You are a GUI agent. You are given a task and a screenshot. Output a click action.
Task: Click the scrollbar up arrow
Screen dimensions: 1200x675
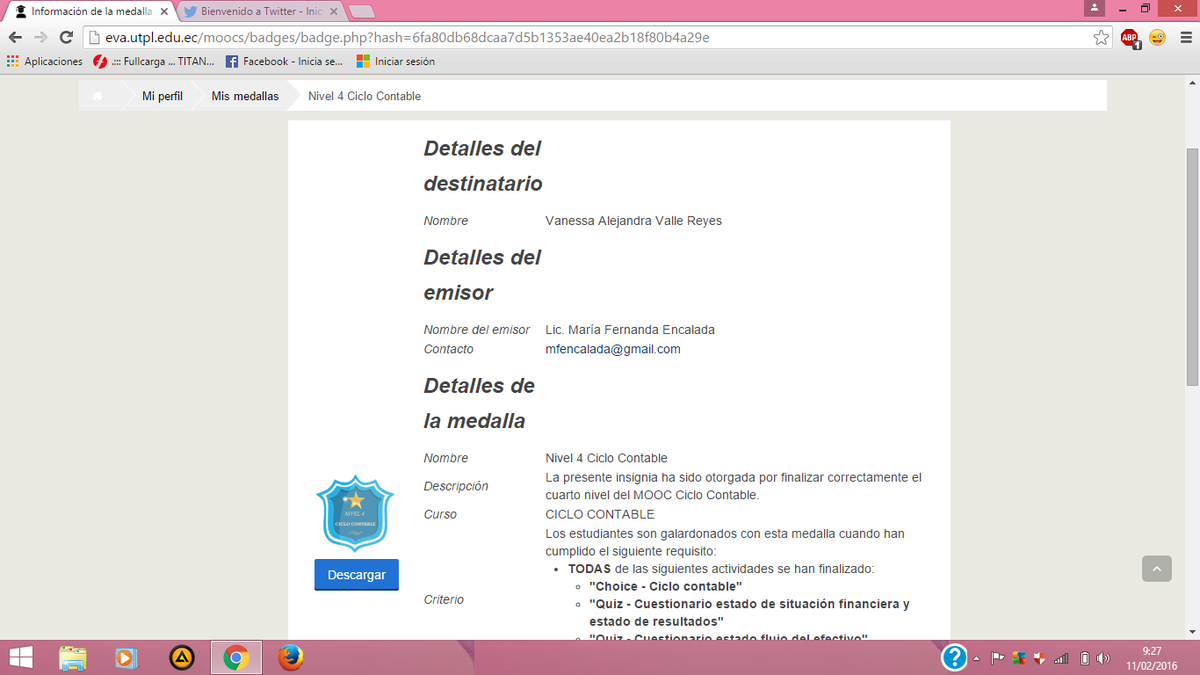pyautogui.click(x=1191, y=84)
